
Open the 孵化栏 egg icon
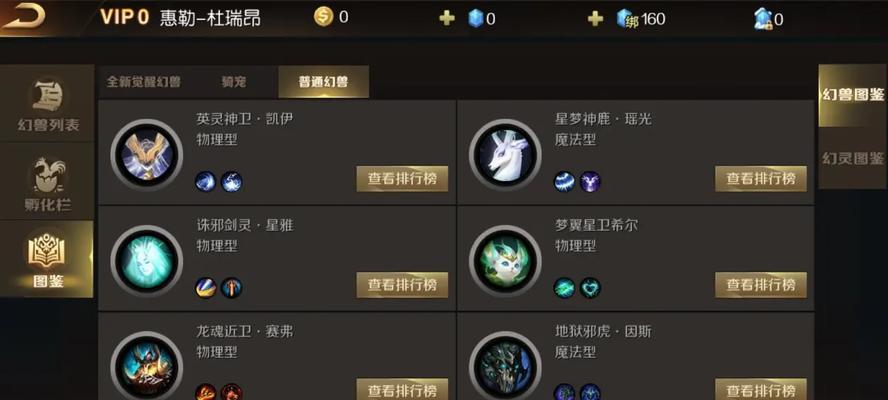pos(48,175)
